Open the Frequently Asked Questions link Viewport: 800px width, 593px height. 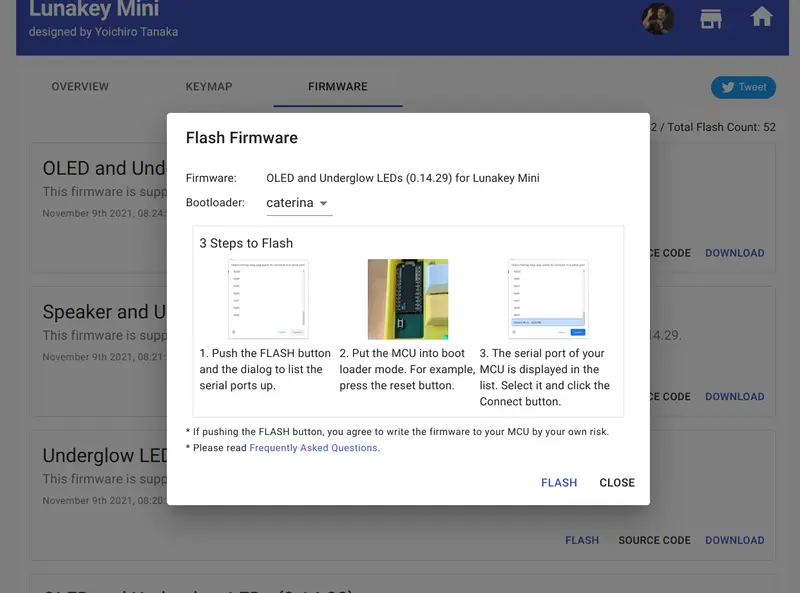[x=313, y=448]
